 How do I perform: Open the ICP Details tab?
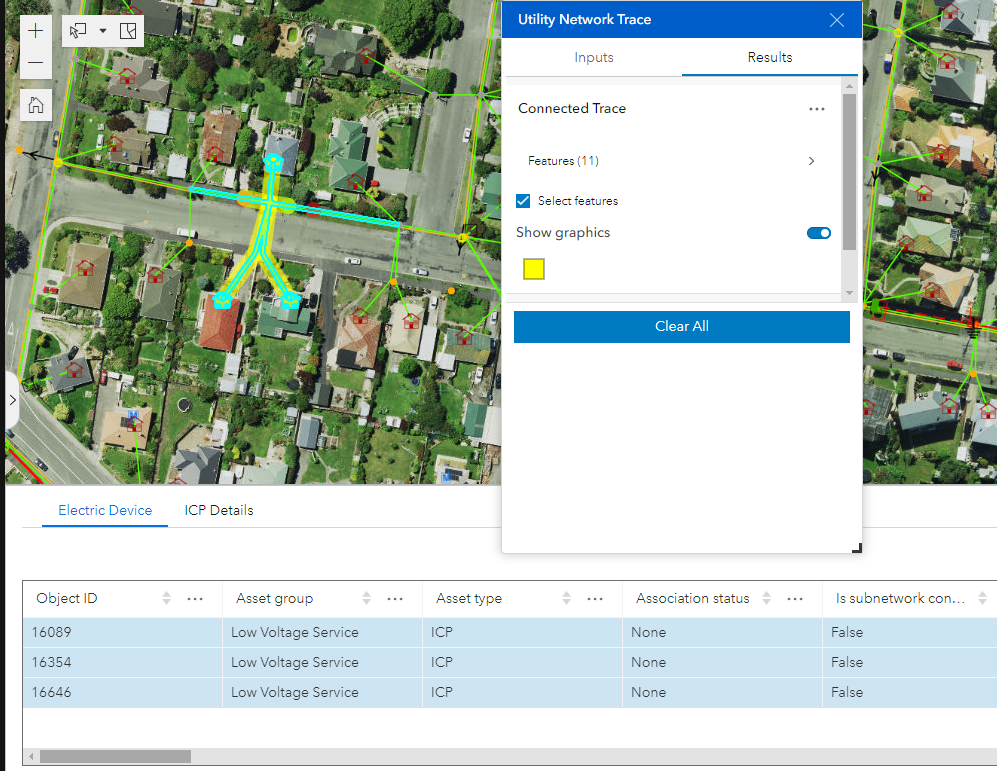pyautogui.click(x=219, y=510)
